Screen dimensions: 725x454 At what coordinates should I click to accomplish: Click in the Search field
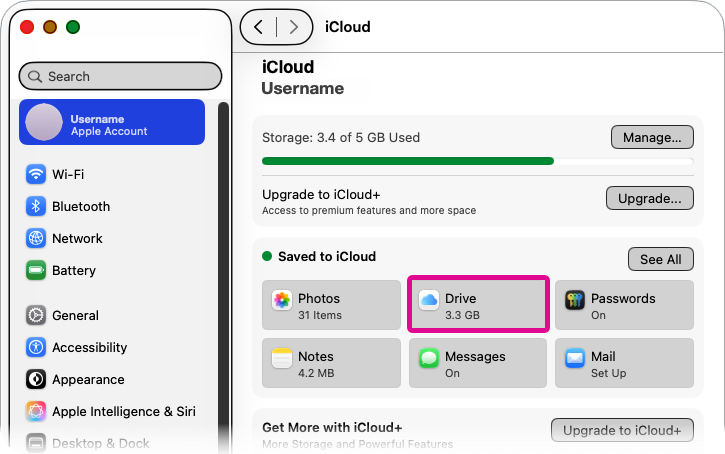120,76
